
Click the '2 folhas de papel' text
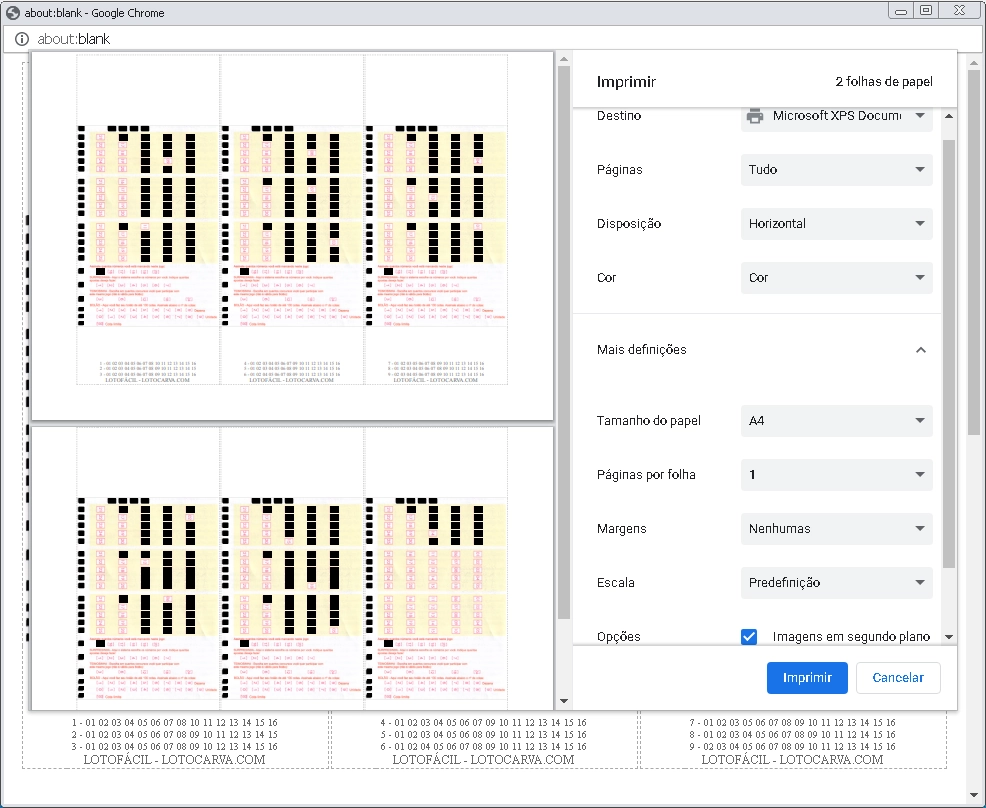click(884, 81)
